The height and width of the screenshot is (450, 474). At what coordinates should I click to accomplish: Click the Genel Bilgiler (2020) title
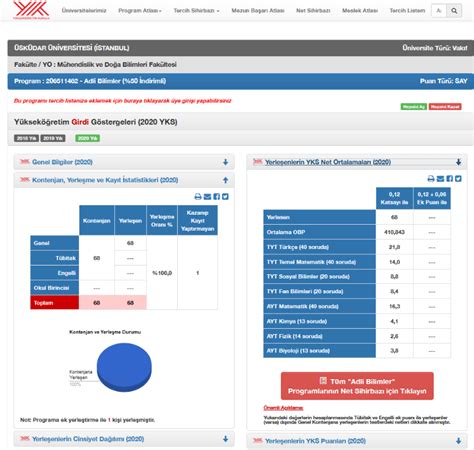click(x=62, y=162)
